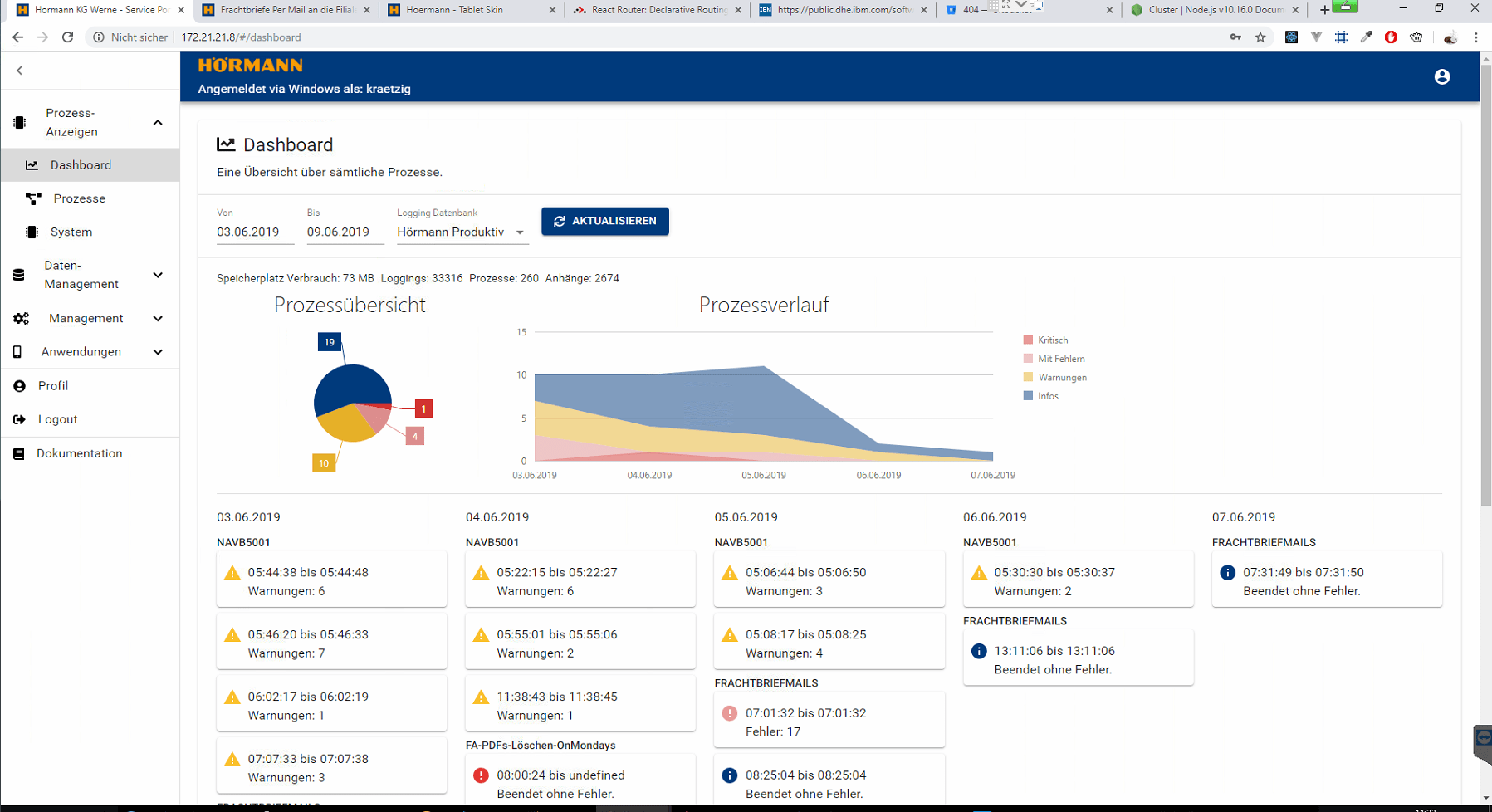
Task: Open the 11:38:43 bis 11:38:45 card
Action: click(x=580, y=703)
